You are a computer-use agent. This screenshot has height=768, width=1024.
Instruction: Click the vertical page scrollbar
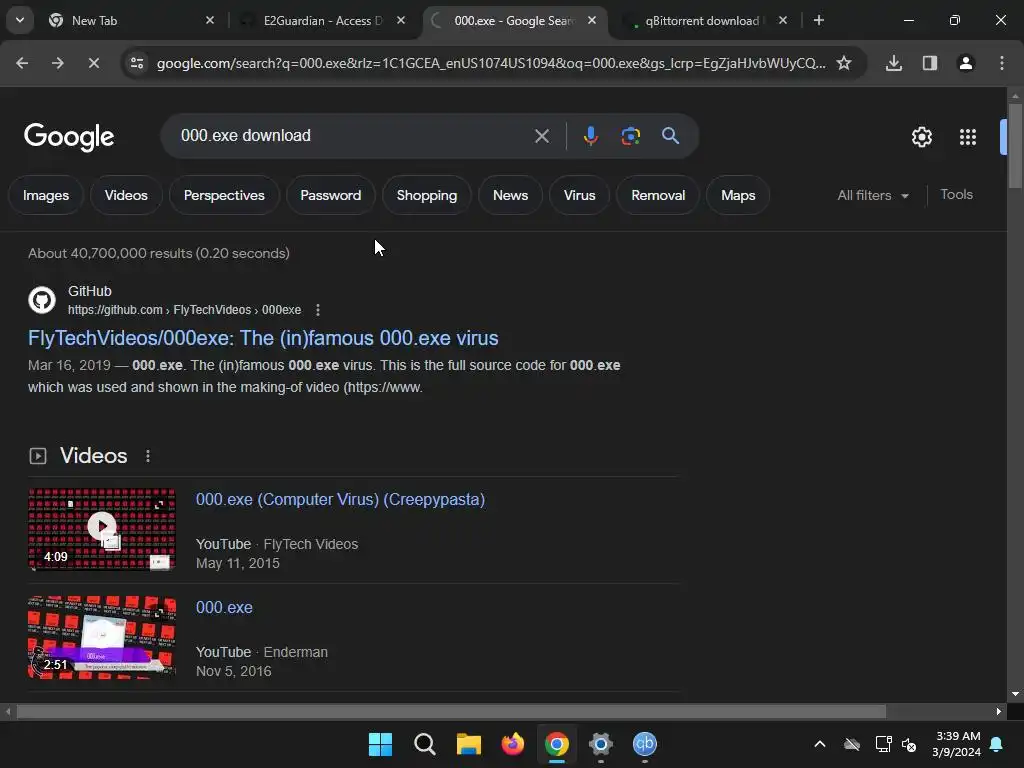coord(1015,147)
